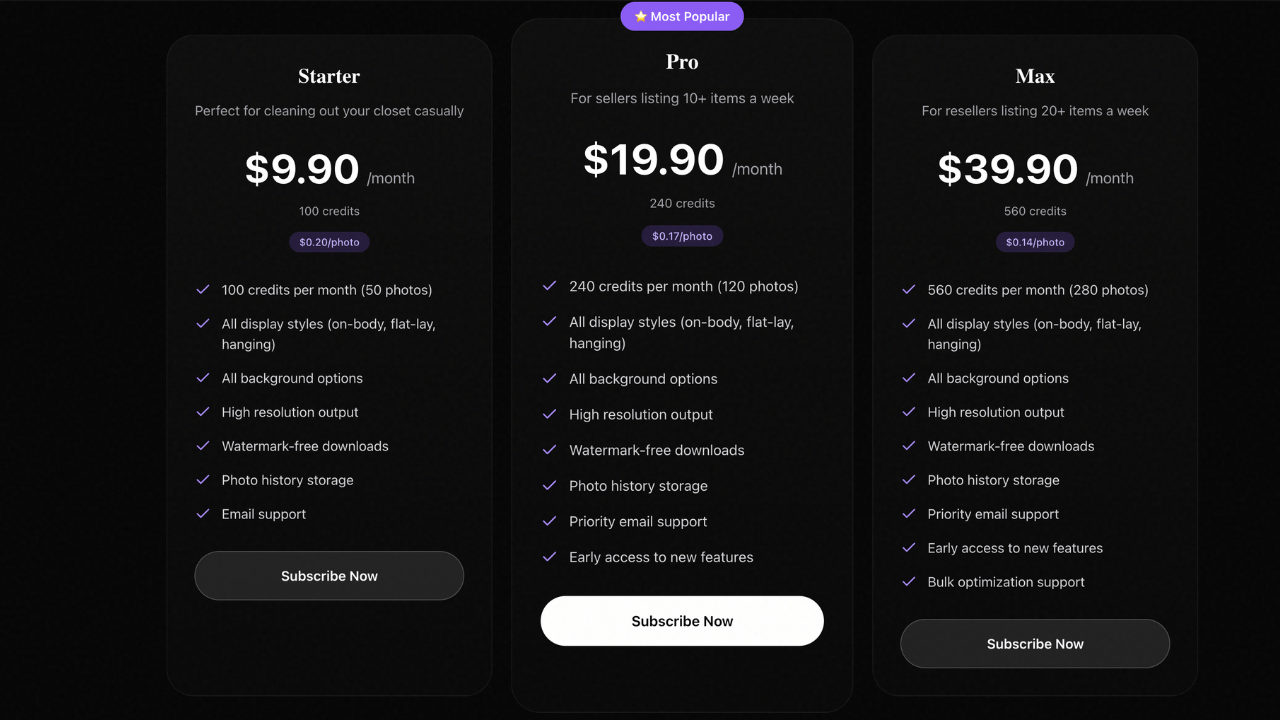The height and width of the screenshot is (720, 1280).
Task: Click the Pro plan title
Action: coord(682,62)
